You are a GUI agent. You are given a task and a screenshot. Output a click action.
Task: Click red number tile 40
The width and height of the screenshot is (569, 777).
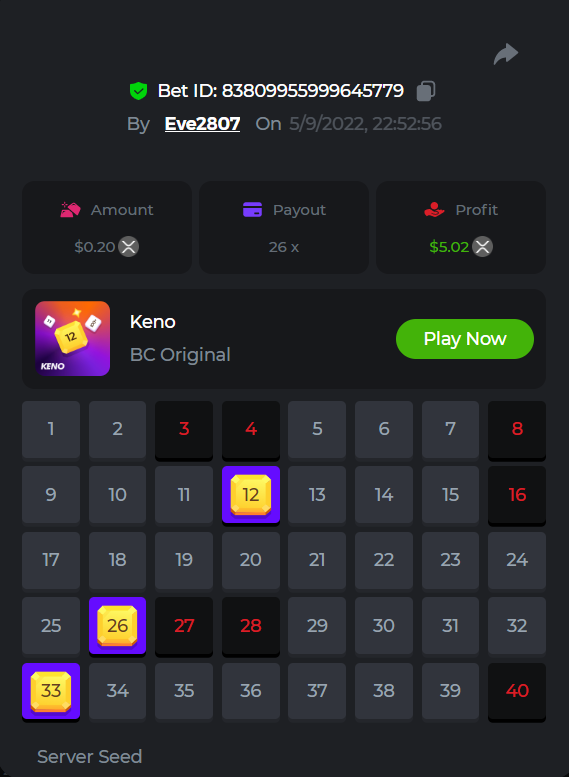pos(517,691)
